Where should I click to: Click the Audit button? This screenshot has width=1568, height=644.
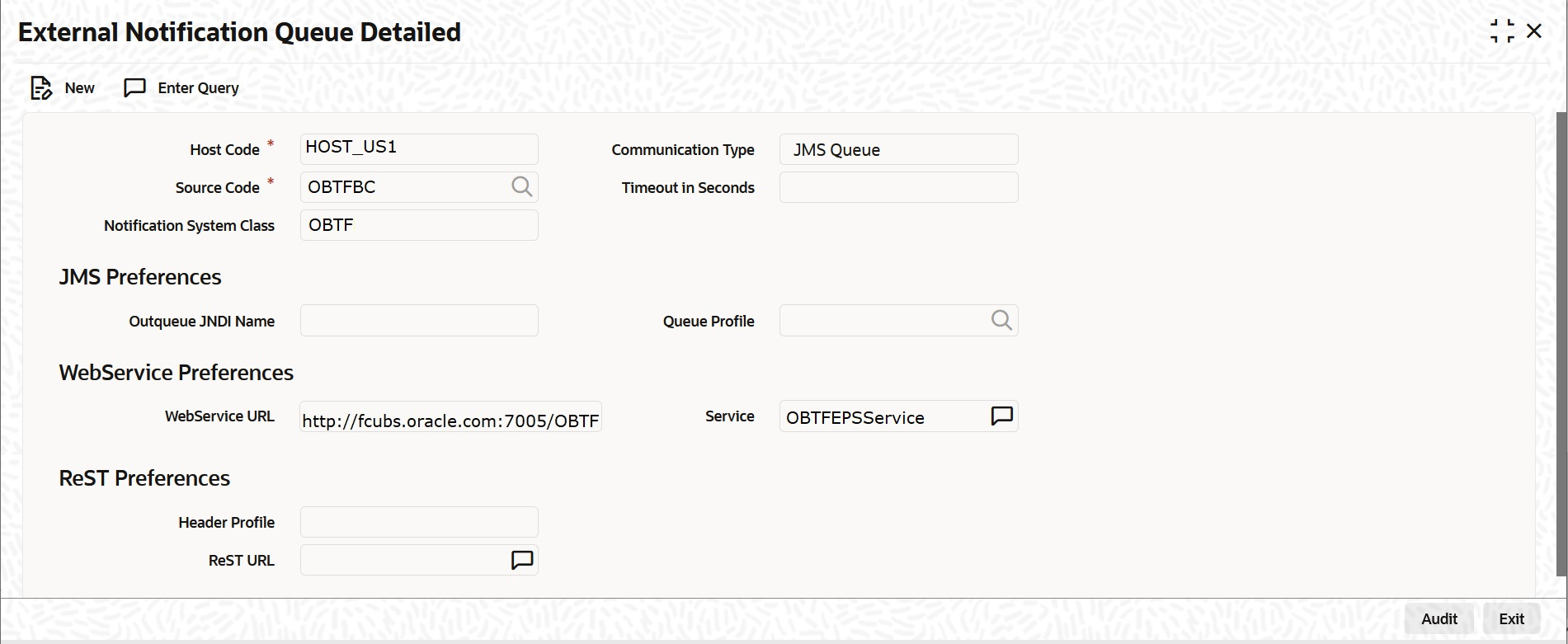1439,619
